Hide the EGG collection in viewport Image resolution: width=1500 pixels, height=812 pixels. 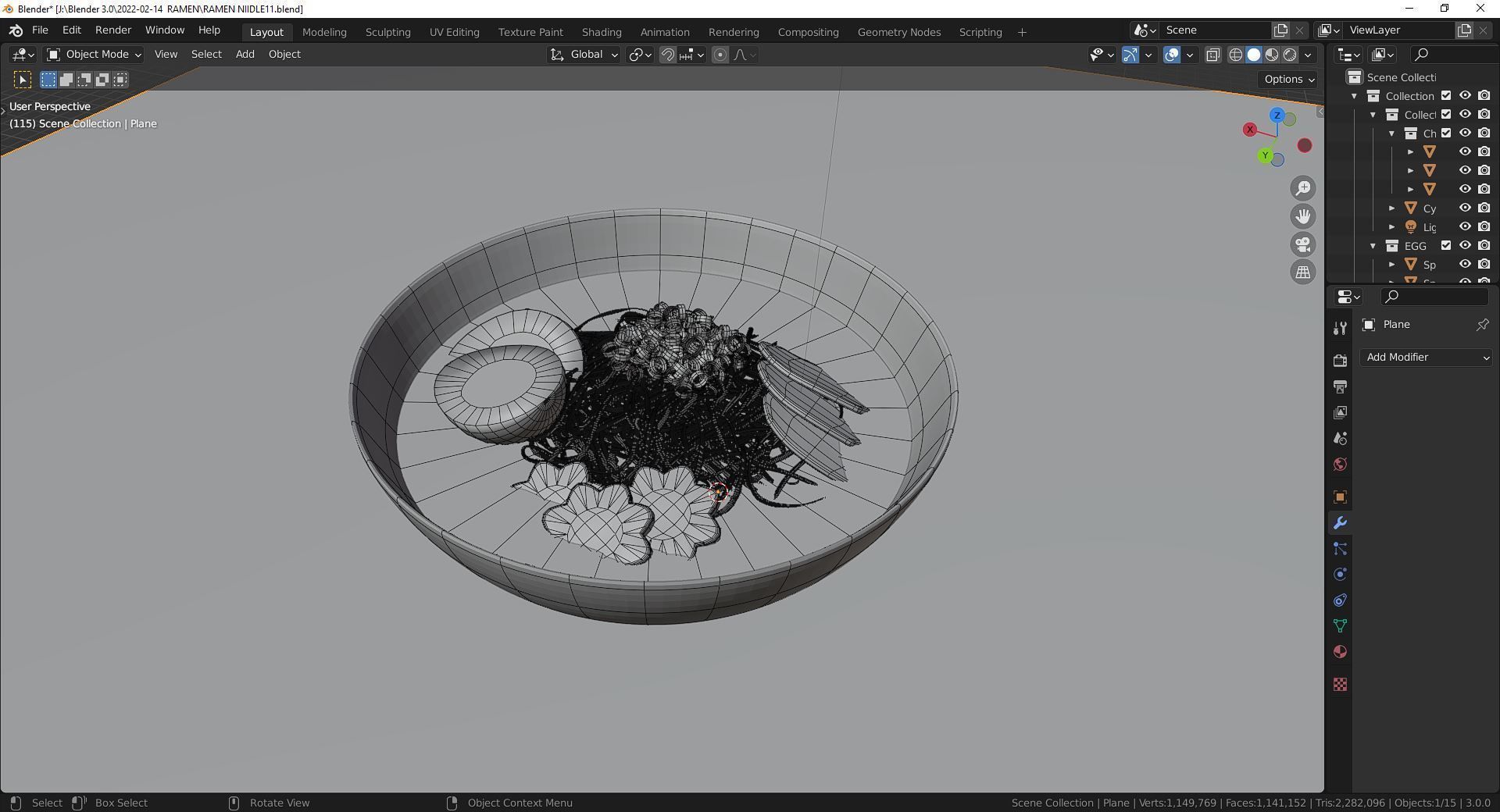click(1465, 246)
